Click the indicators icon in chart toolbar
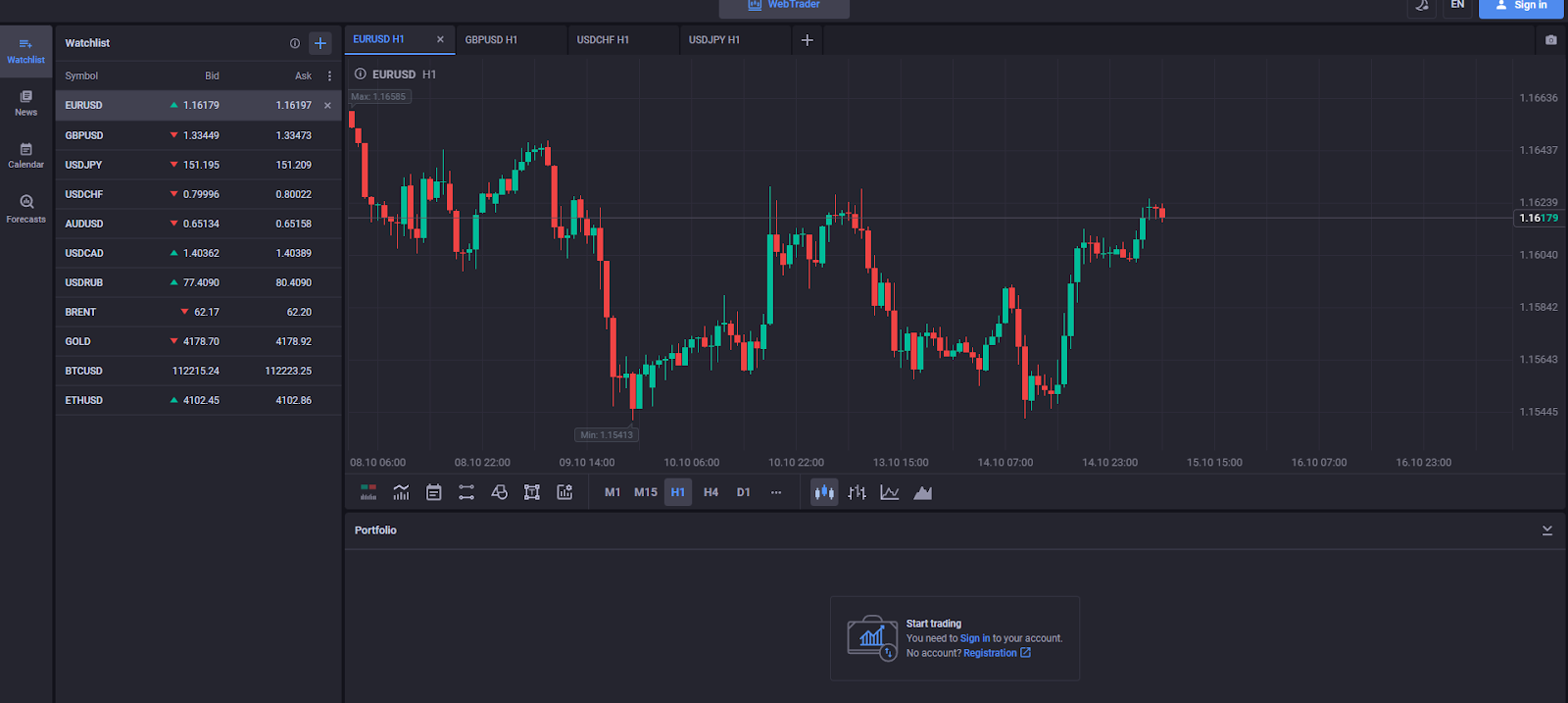1568x703 pixels. pos(401,492)
